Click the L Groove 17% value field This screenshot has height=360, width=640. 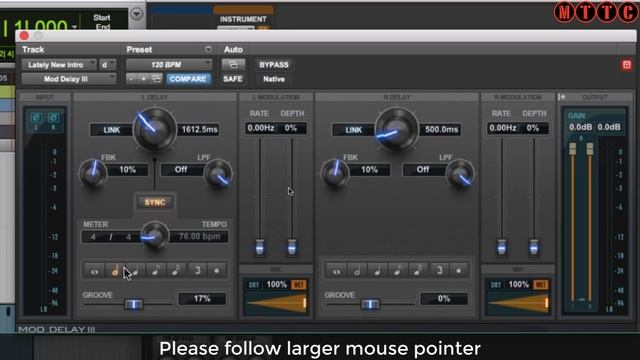[x=202, y=299]
